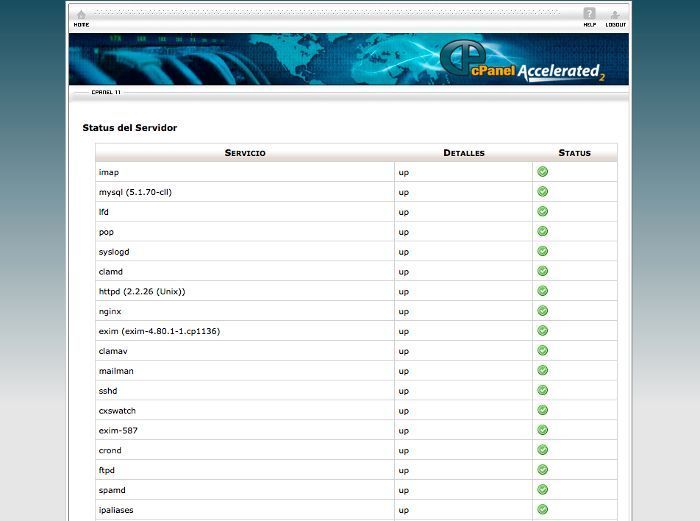Screen dimensions: 700x521
Task: Click the Status column header
Action: point(574,153)
